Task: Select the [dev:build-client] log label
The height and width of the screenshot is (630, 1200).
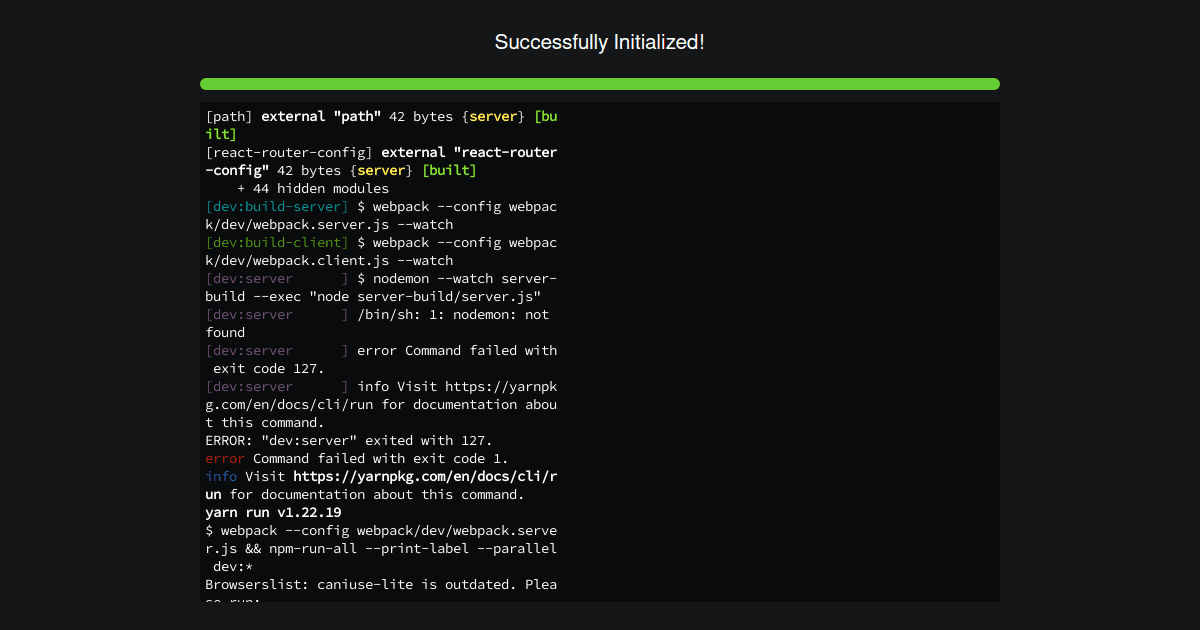Action: [x=275, y=242]
